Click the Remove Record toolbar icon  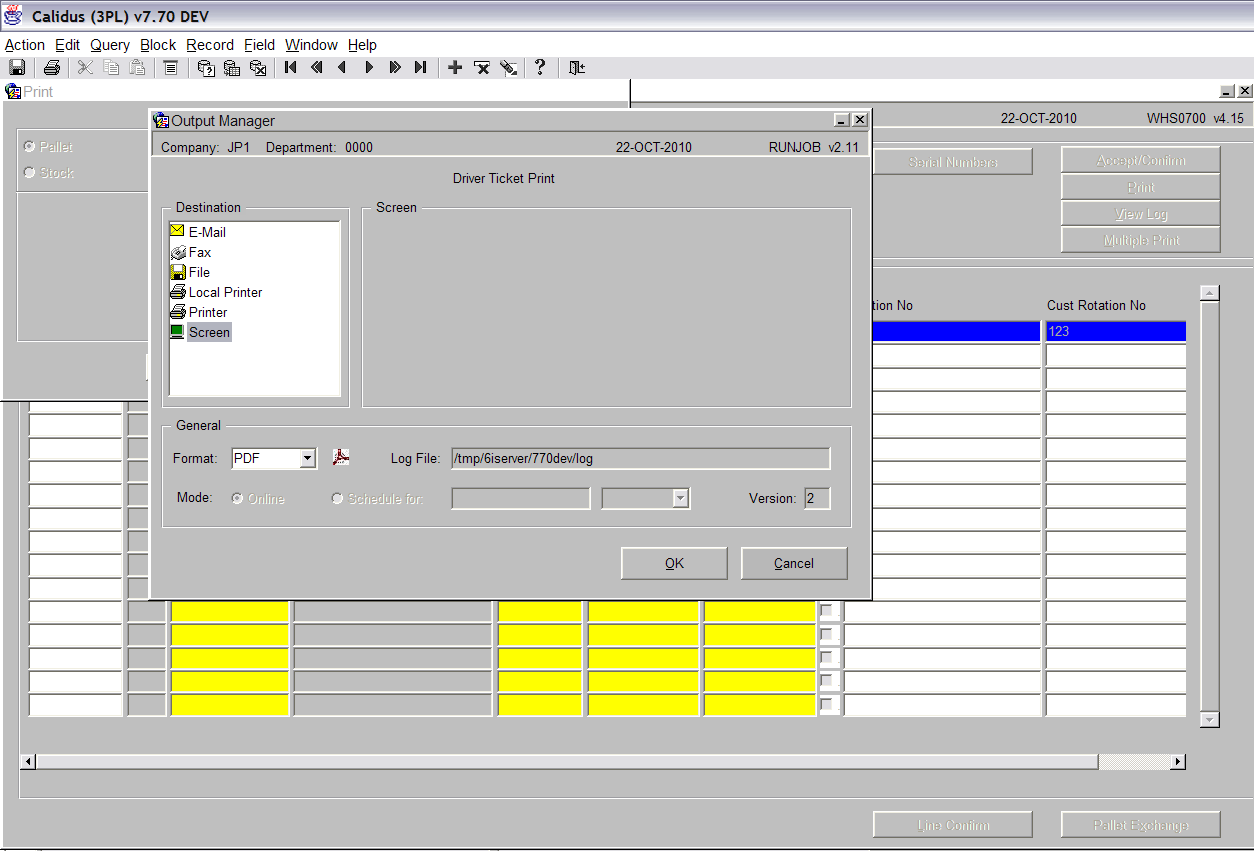pos(482,67)
